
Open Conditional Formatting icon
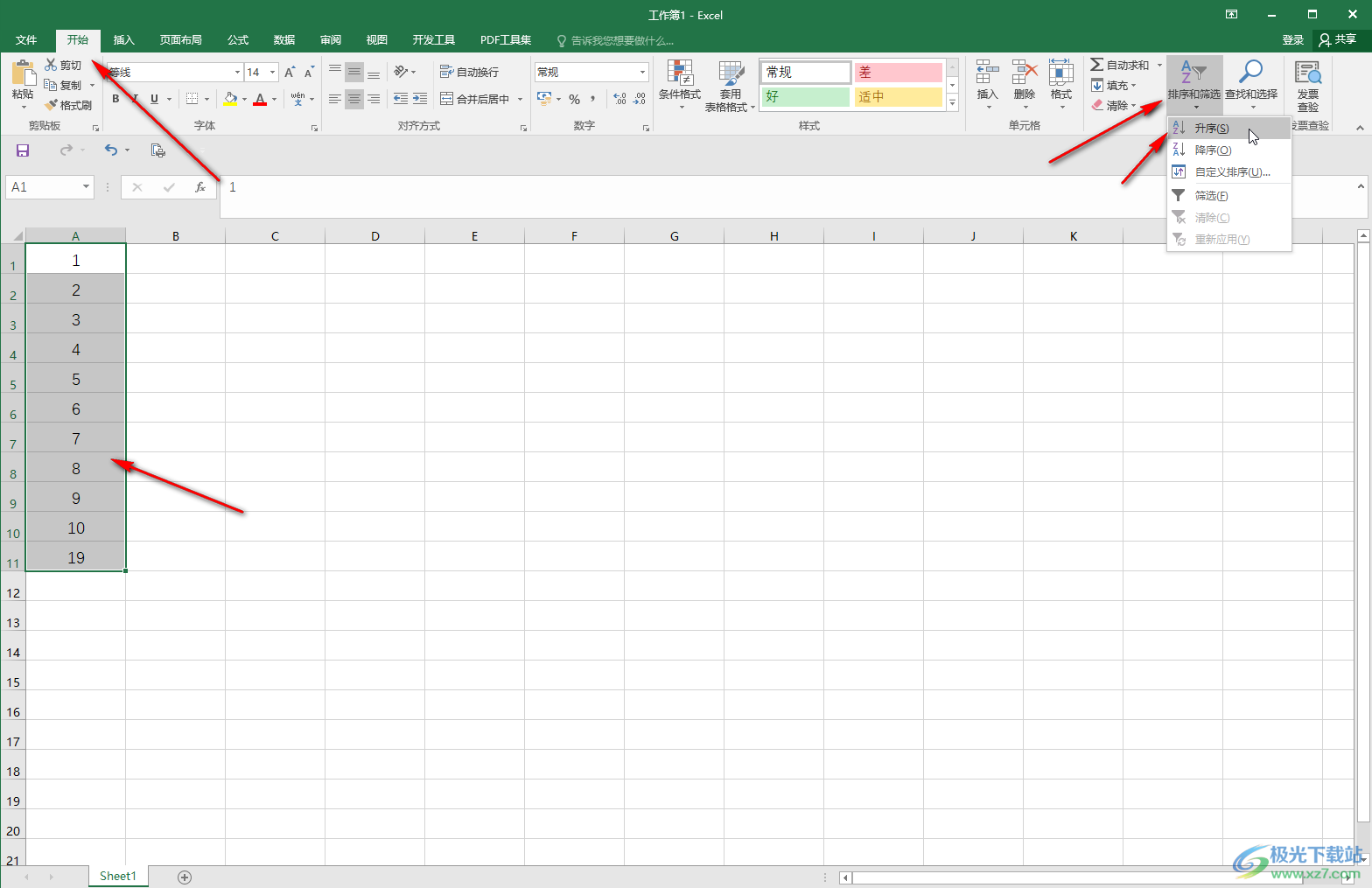tap(680, 73)
